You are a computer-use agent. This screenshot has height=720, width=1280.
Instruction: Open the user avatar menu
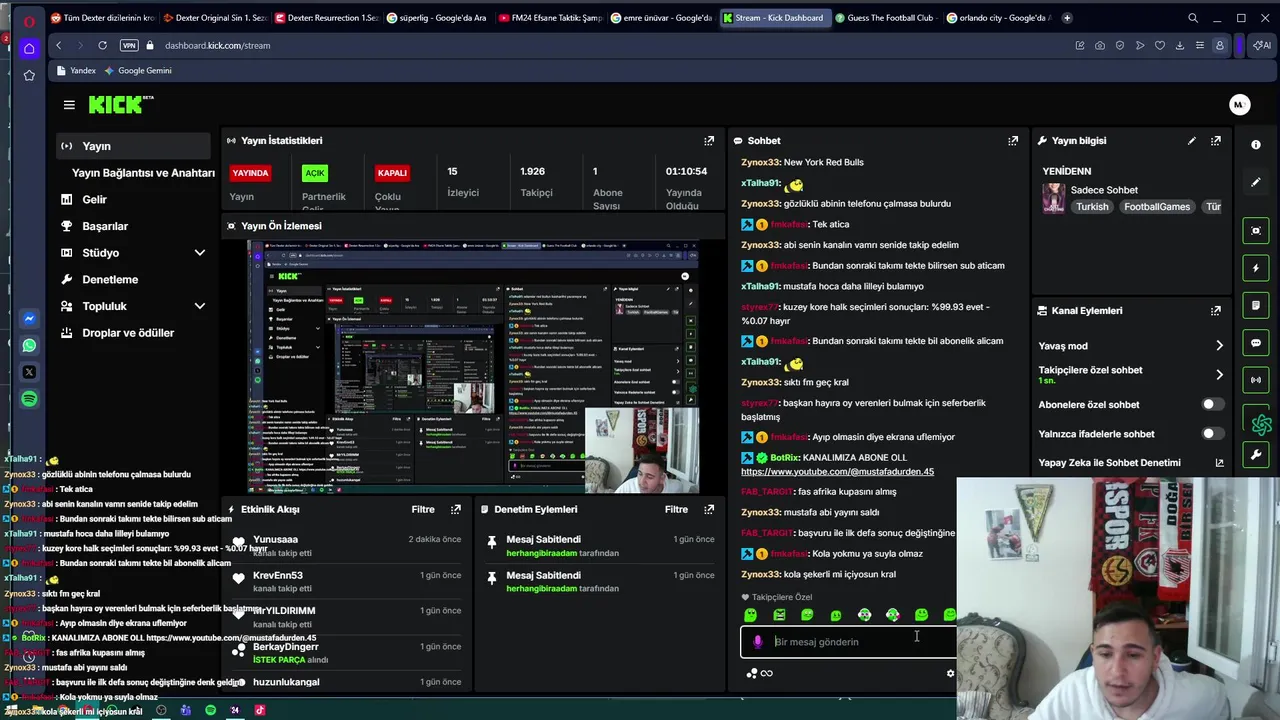1239,104
